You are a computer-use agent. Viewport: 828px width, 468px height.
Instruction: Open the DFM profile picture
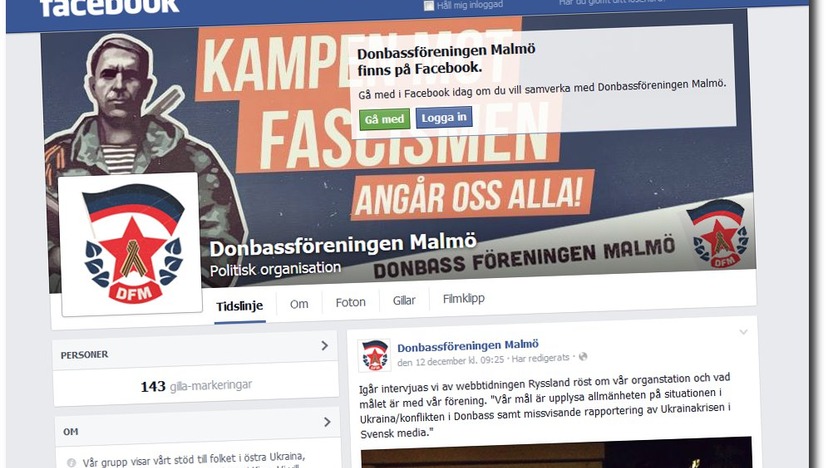click(131, 244)
